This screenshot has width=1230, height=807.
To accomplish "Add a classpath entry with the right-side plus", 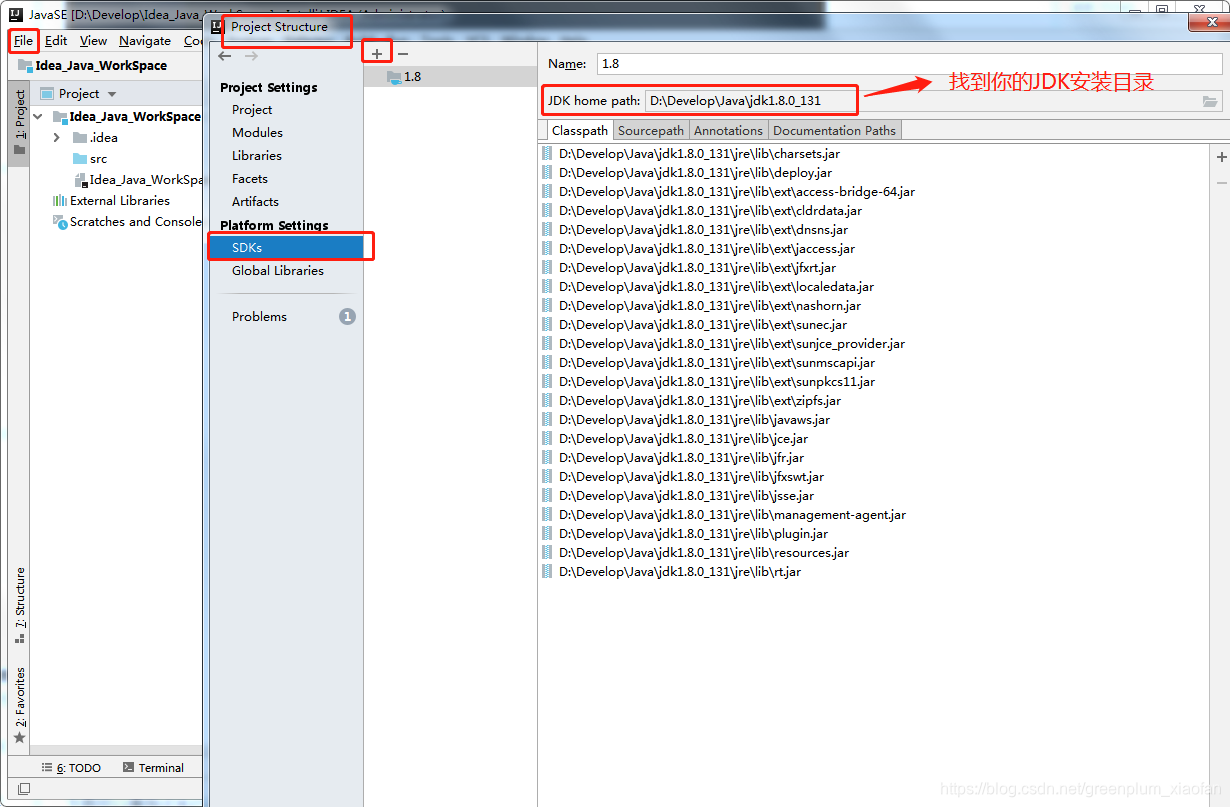I will pos(1221,157).
